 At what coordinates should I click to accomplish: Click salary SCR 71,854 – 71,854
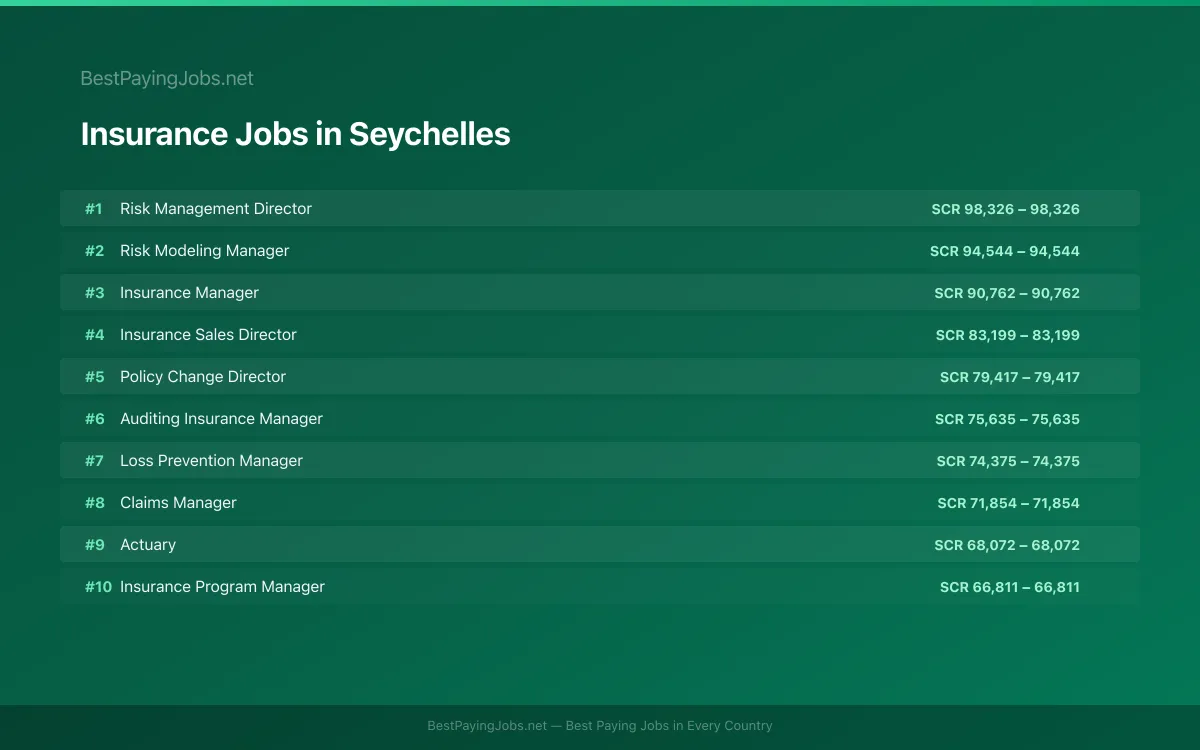[x=1008, y=503]
